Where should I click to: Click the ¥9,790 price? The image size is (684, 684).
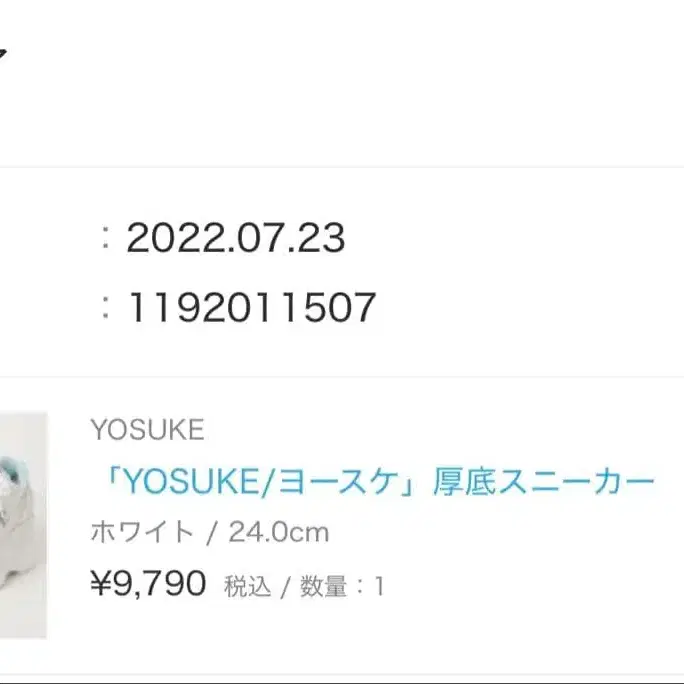pos(148,582)
